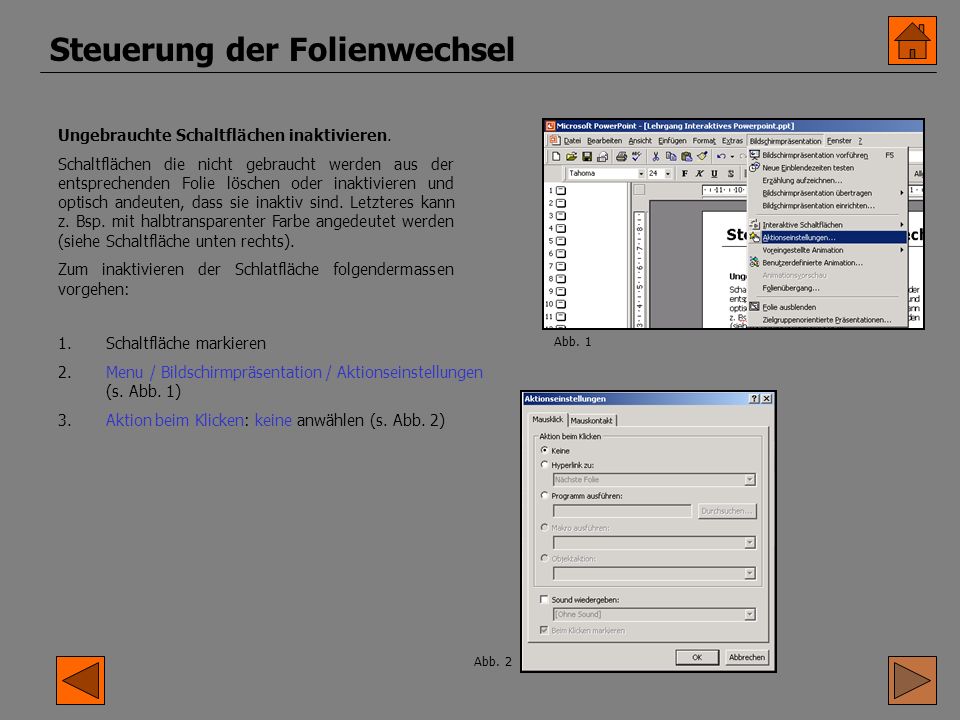
Task: Click the Abbrechen button
Action: pos(746,658)
